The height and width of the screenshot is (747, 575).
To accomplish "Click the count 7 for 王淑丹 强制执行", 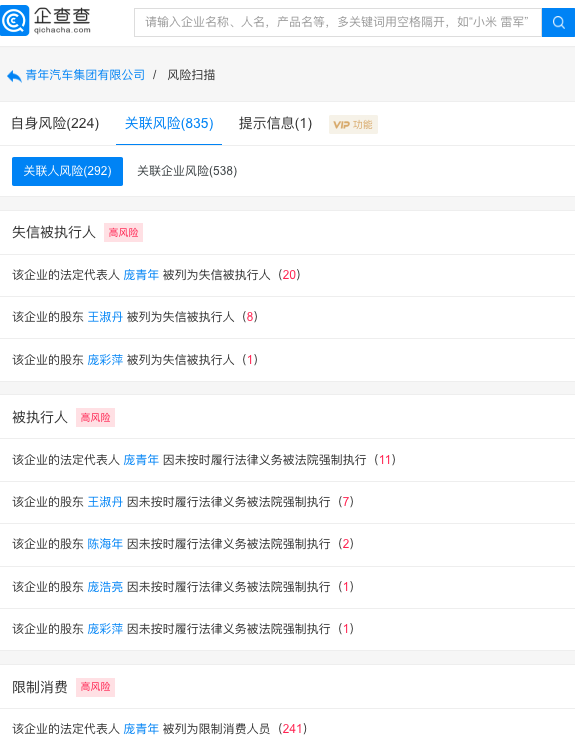I will [x=346, y=502].
